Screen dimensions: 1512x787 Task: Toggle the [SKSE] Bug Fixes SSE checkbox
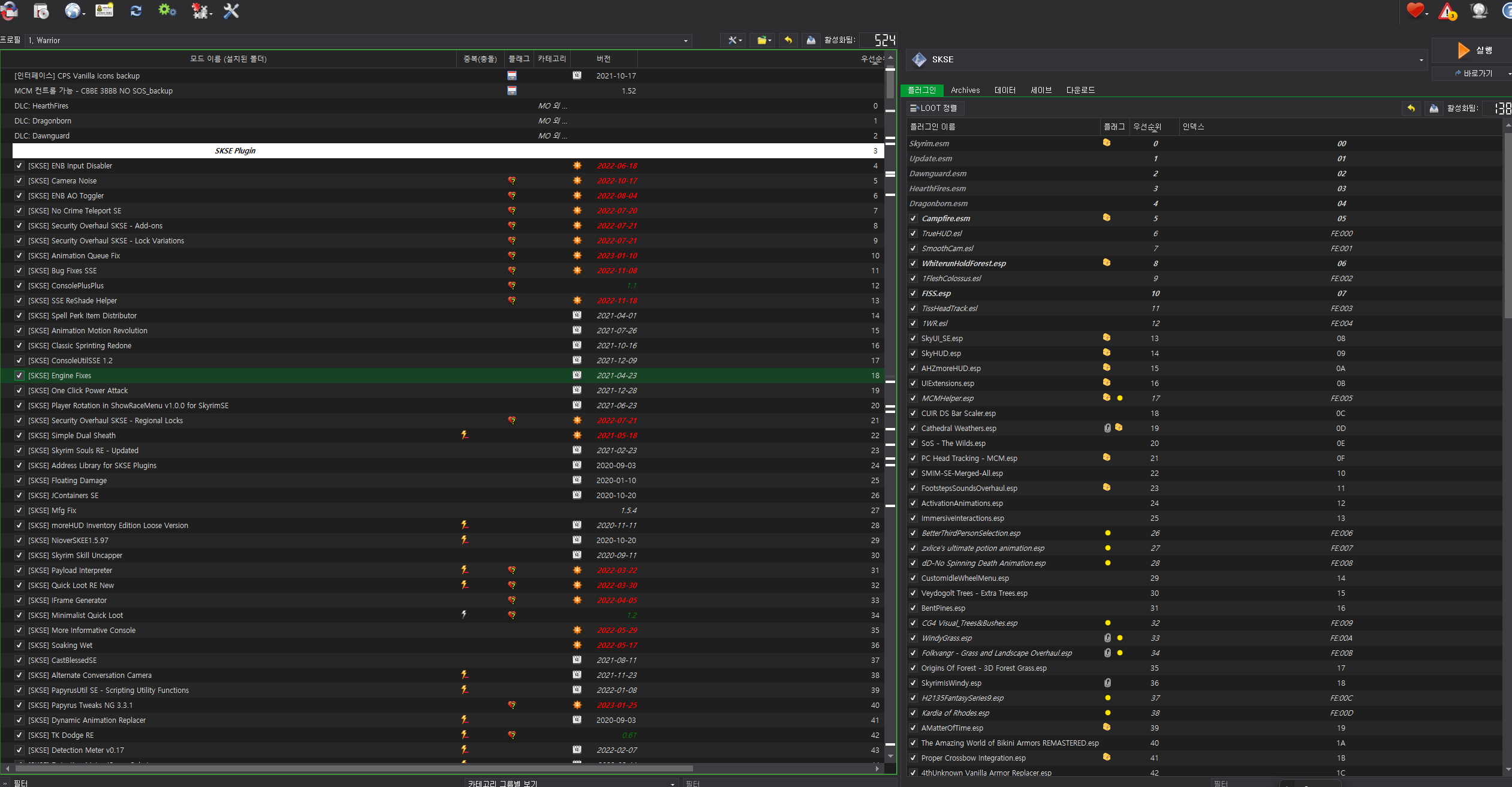(x=19, y=271)
